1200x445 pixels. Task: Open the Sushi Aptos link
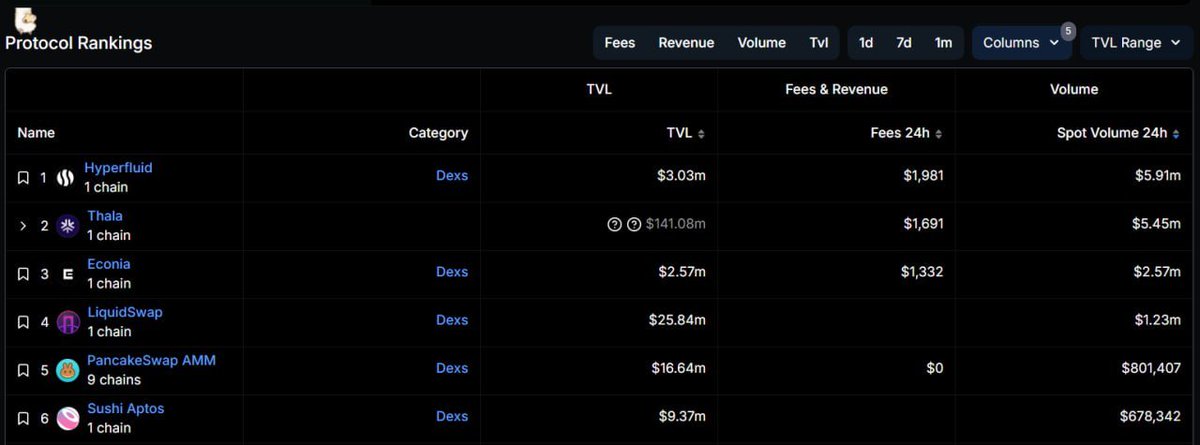click(125, 408)
